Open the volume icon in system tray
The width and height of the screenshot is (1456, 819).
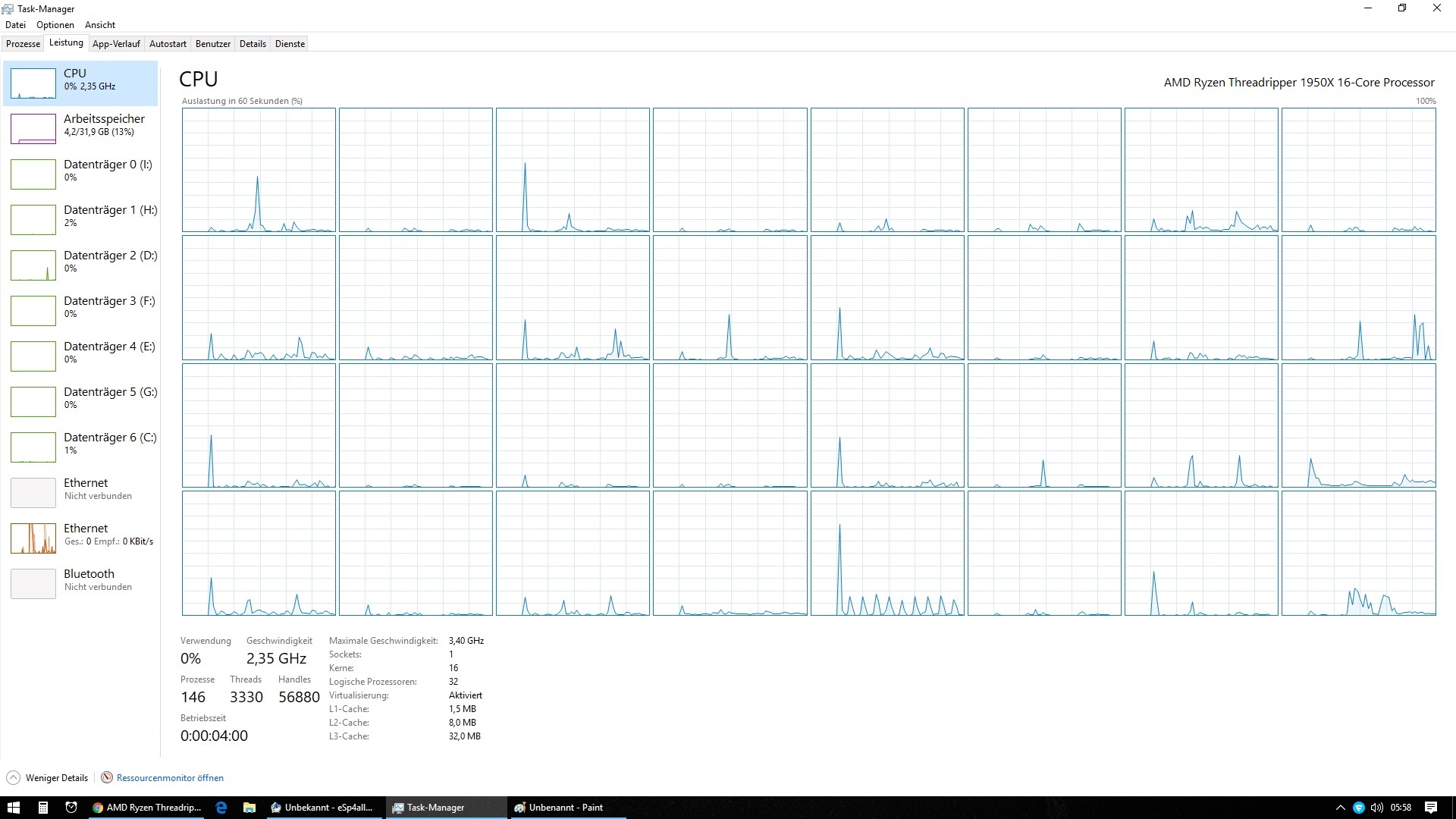coord(1376,808)
